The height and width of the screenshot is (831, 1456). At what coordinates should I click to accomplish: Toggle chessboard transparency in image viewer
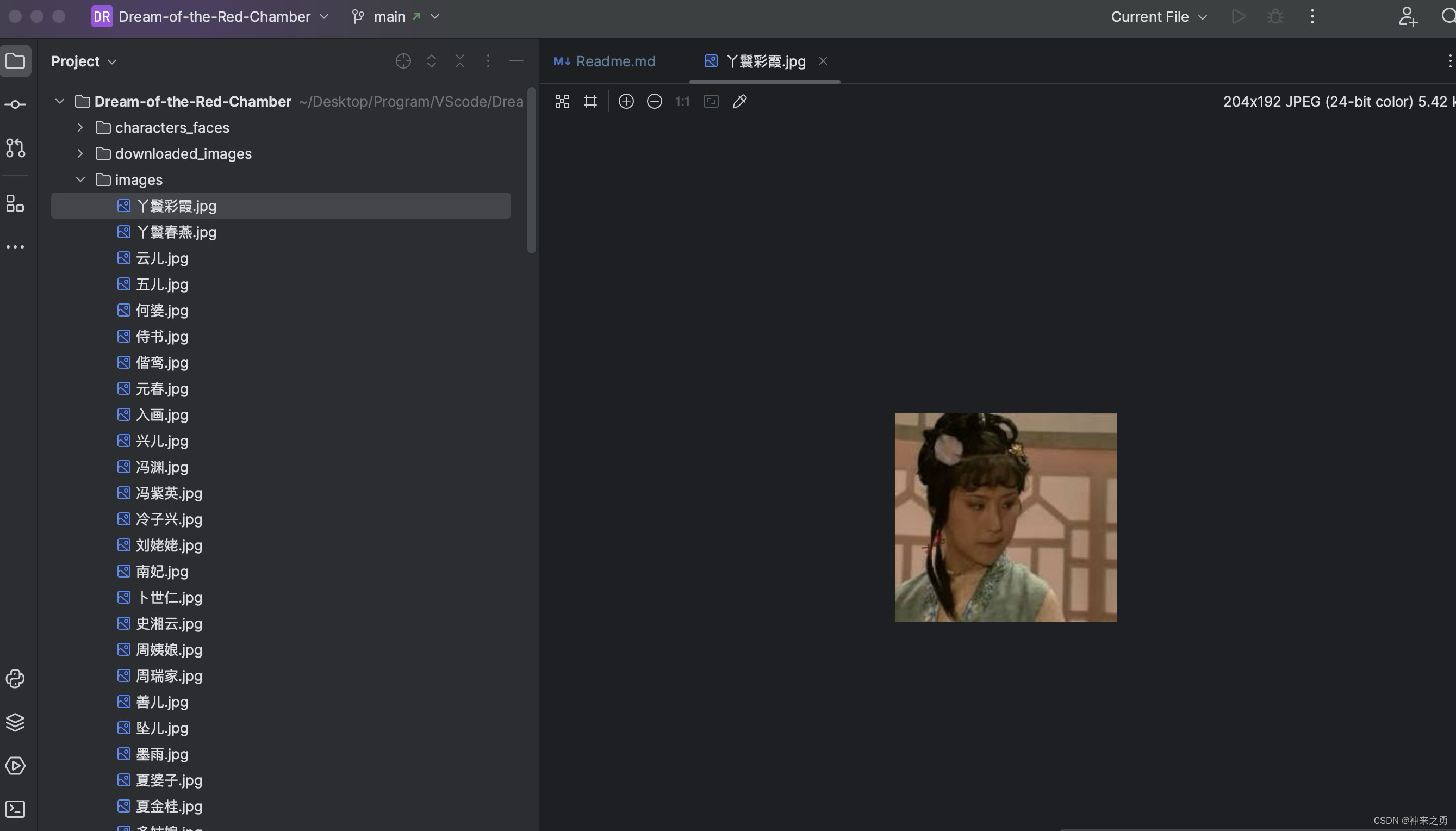562,101
